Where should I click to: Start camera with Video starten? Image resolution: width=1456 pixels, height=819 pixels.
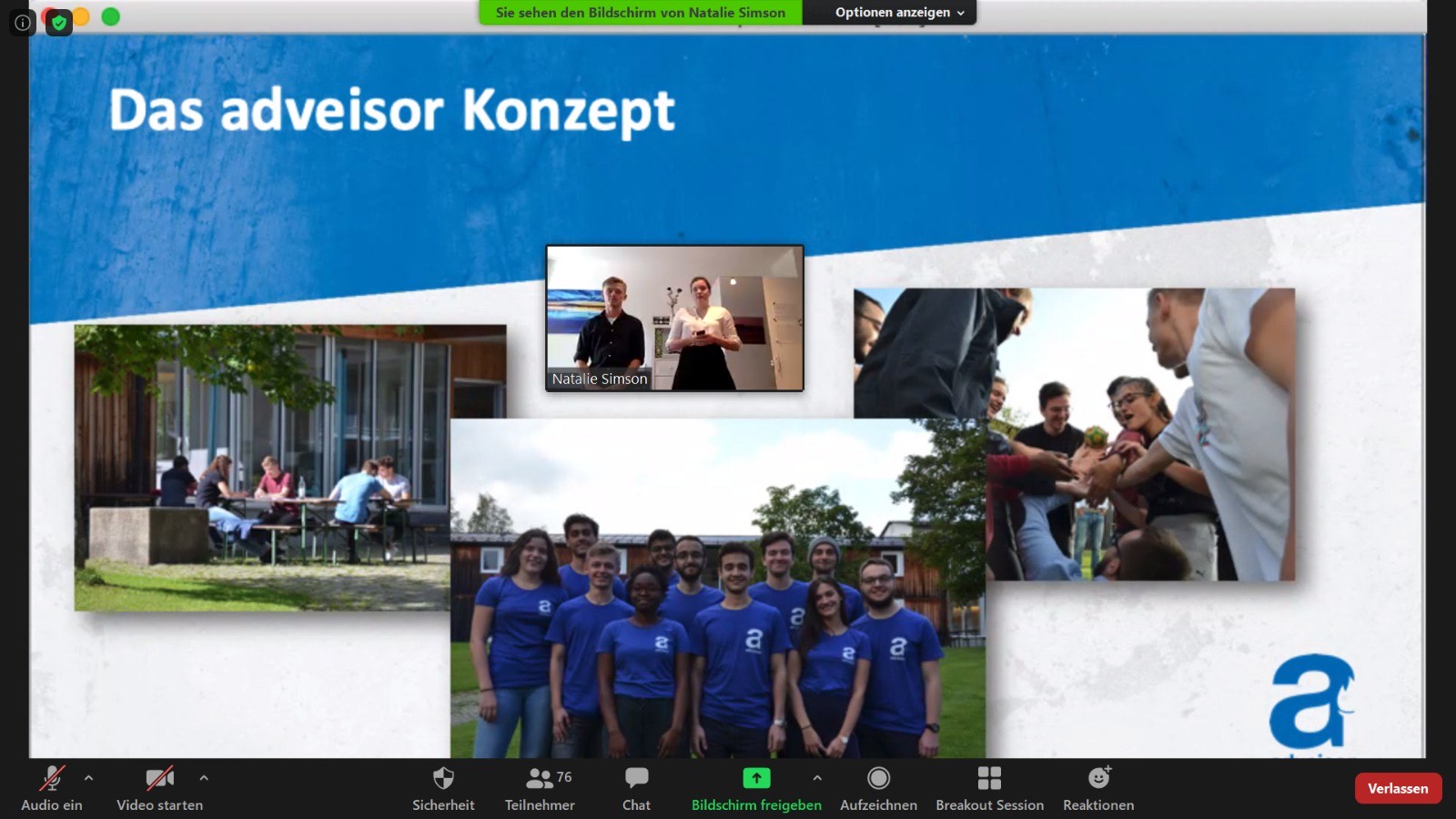coord(159,788)
